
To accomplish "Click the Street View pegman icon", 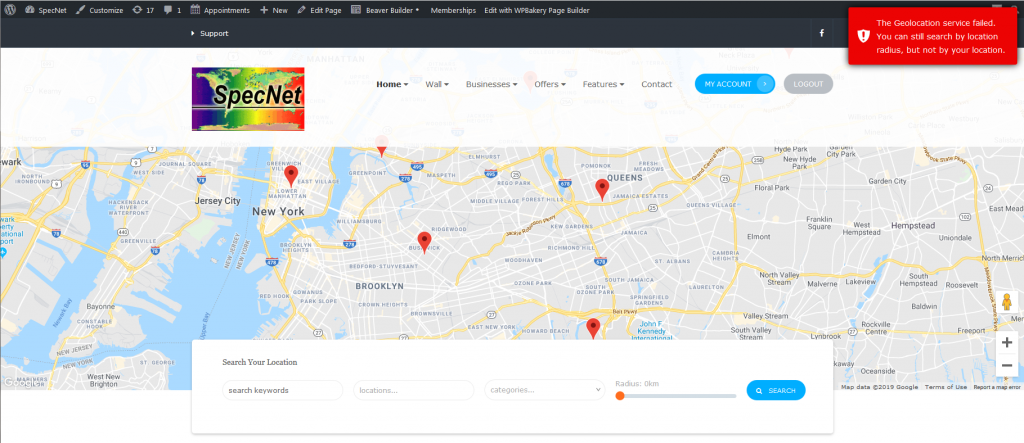I will (x=1006, y=303).
